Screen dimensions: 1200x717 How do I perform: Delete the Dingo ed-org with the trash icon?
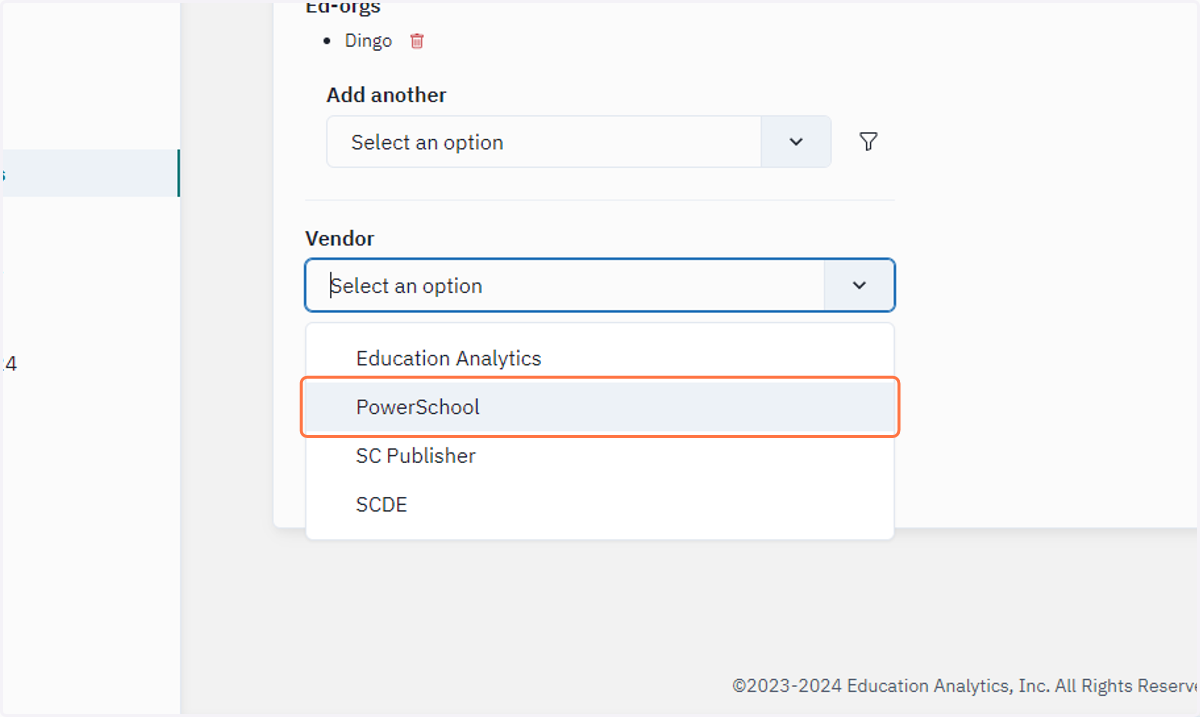[417, 41]
